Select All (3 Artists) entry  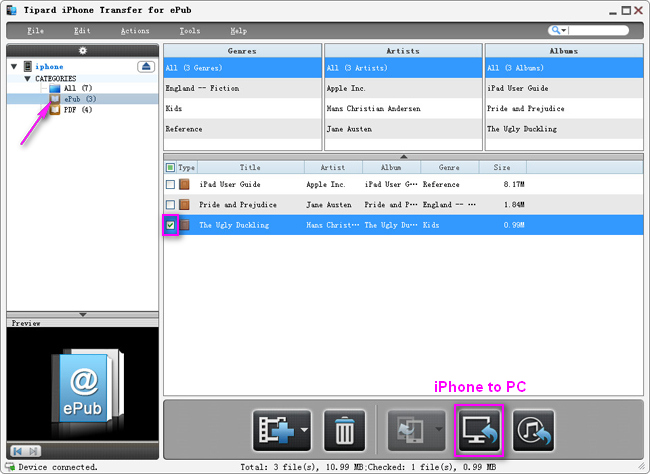(x=403, y=68)
